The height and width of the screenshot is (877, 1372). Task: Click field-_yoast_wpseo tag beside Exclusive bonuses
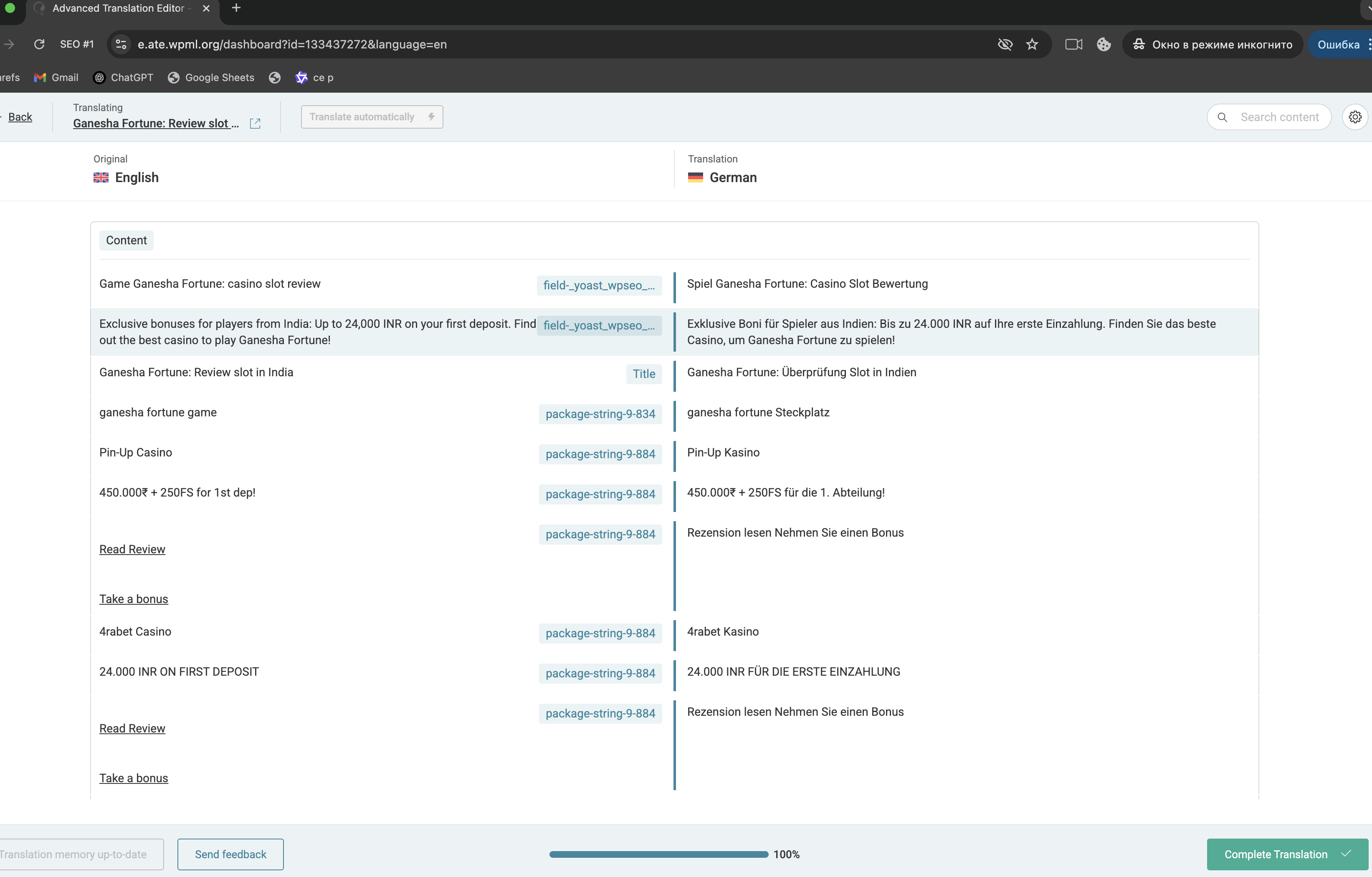pos(599,325)
